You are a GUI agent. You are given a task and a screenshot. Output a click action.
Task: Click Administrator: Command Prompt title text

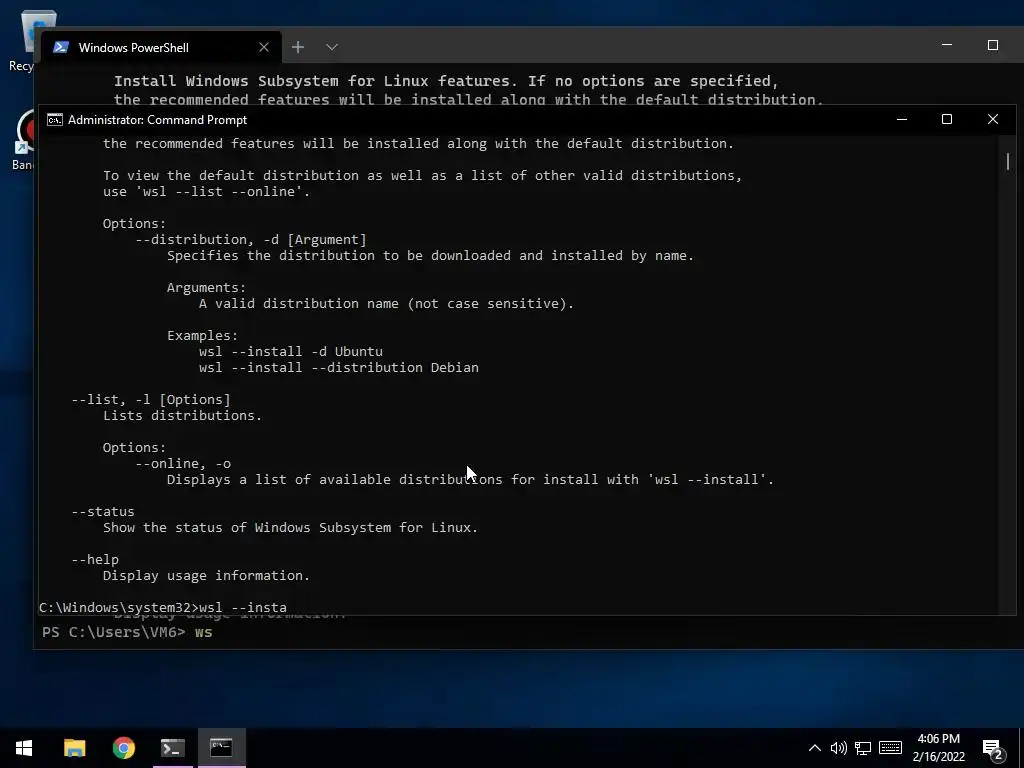click(157, 120)
